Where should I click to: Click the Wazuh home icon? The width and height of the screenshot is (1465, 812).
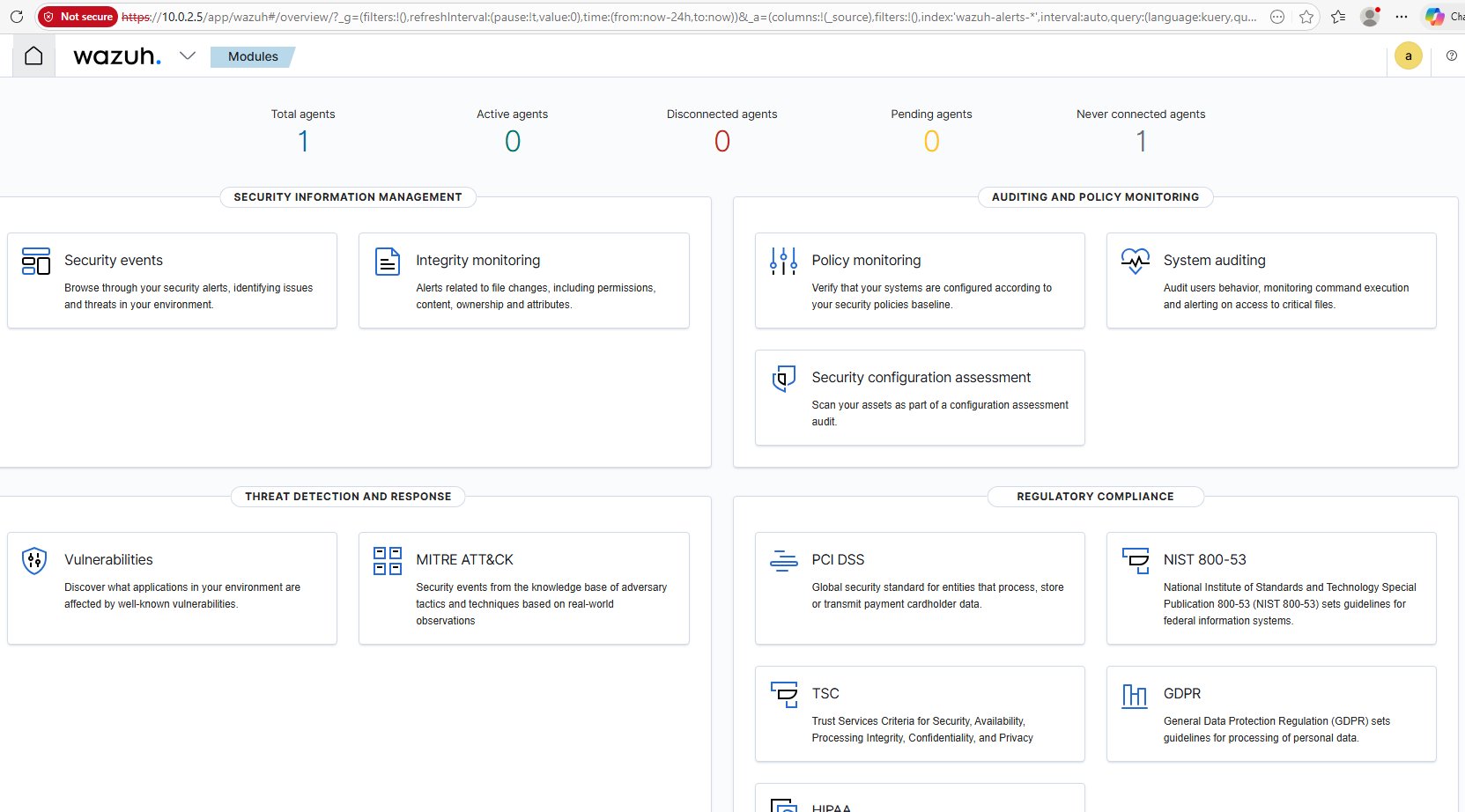coord(33,56)
